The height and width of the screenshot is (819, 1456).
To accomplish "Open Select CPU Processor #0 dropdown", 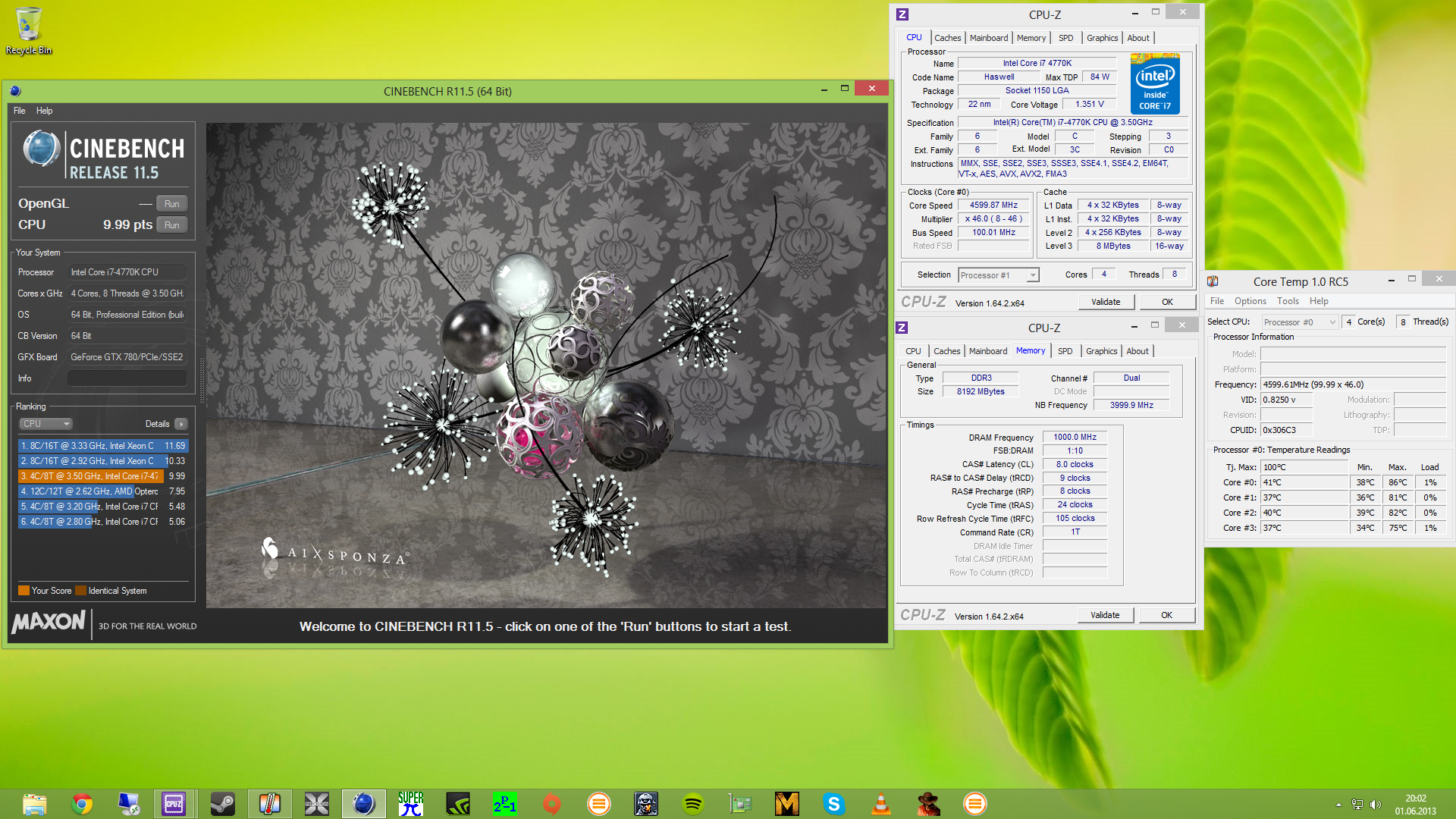I will (x=1300, y=322).
